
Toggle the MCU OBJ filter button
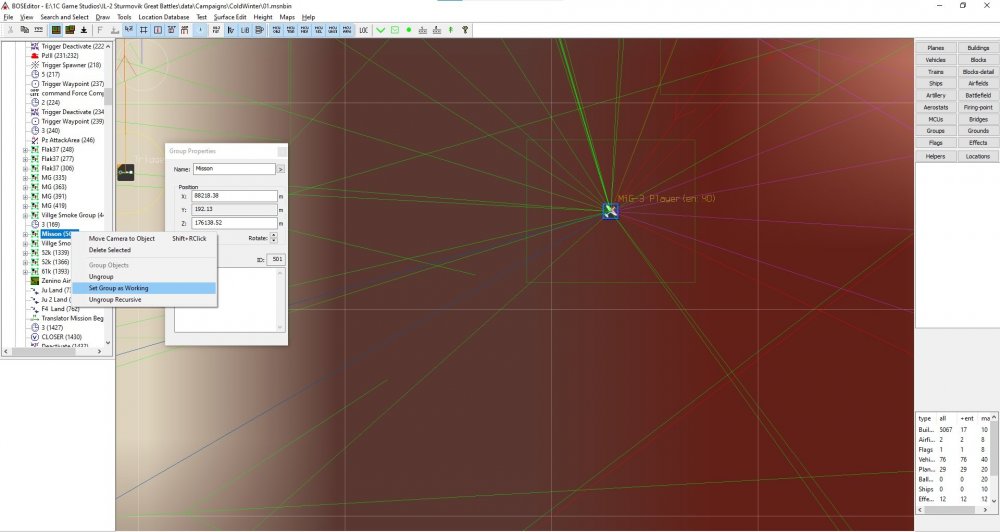pos(276,30)
